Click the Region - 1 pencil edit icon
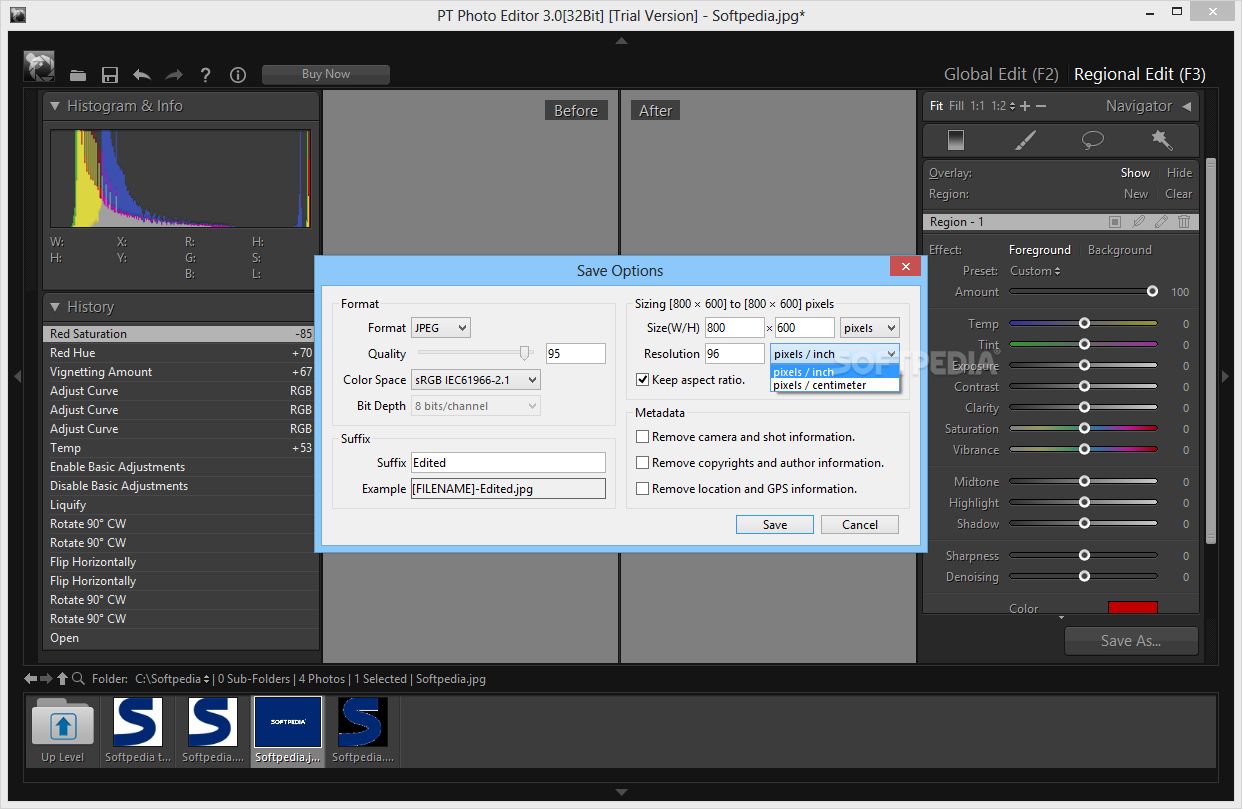1242x809 pixels. (x=1161, y=222)
